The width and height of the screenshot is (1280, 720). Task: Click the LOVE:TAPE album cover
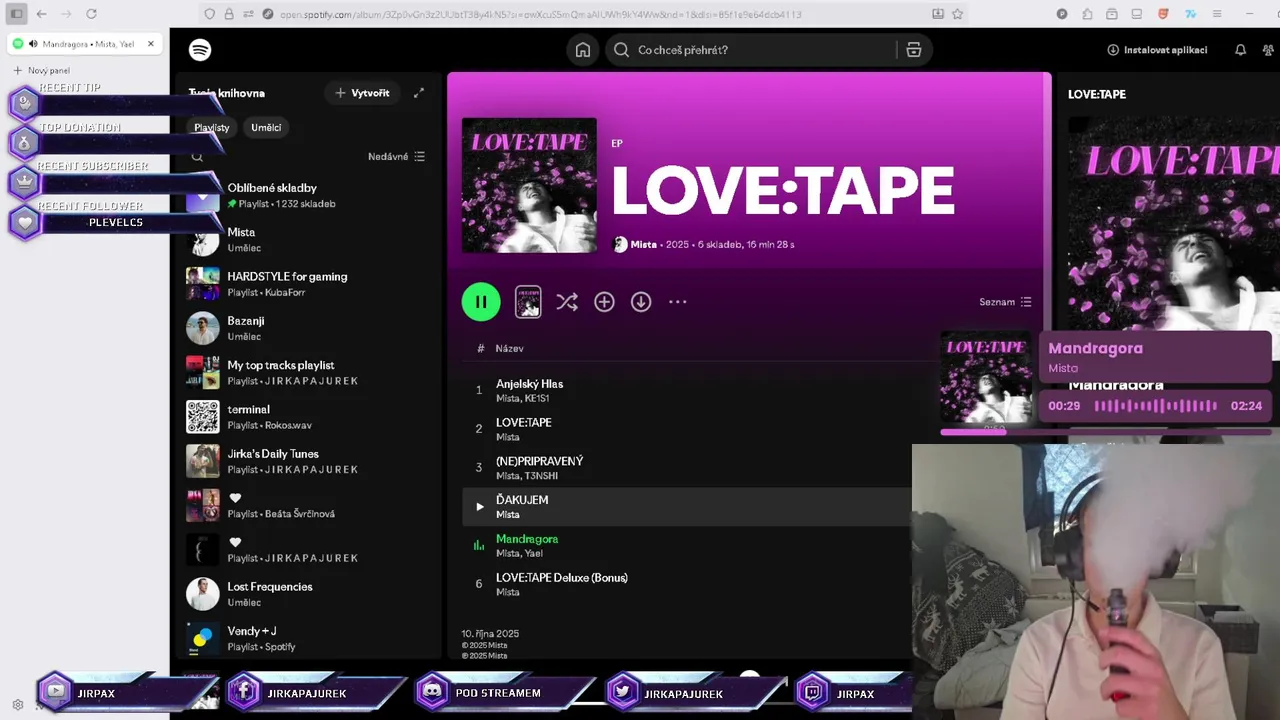pyautogui.click(x=529, y=185)
